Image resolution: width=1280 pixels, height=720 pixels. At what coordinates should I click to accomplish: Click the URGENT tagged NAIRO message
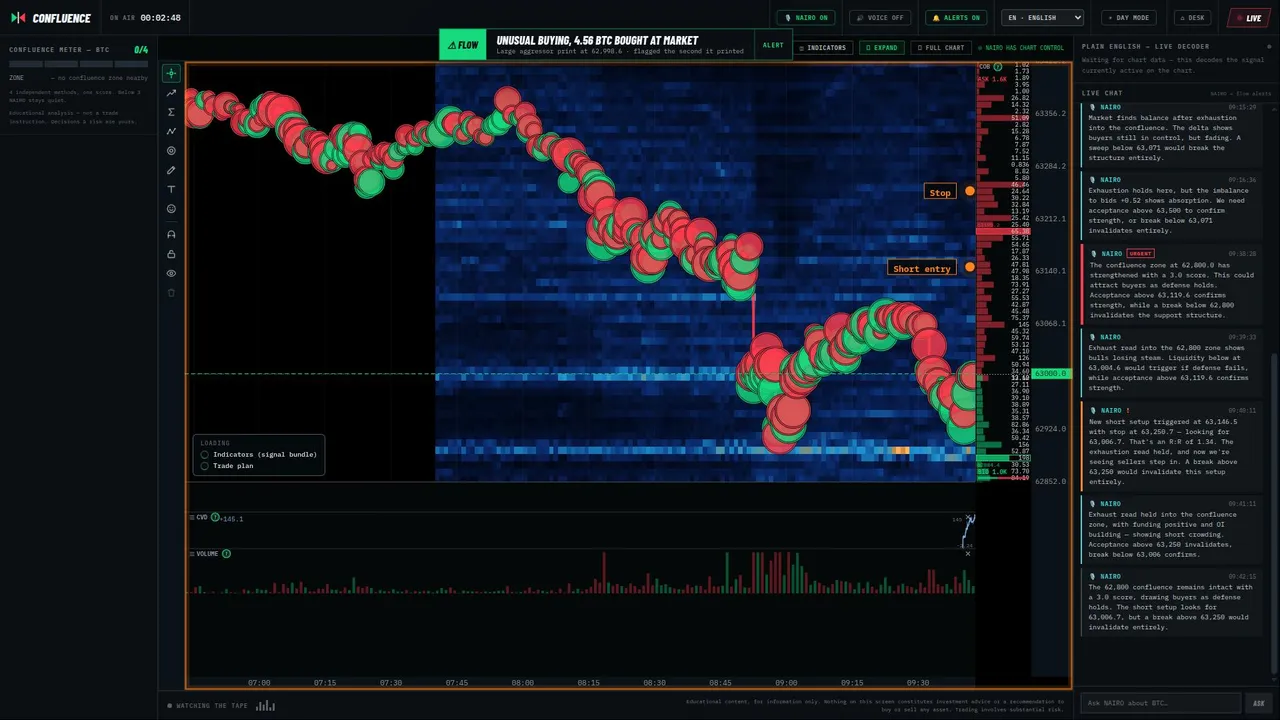[1170, 284]
